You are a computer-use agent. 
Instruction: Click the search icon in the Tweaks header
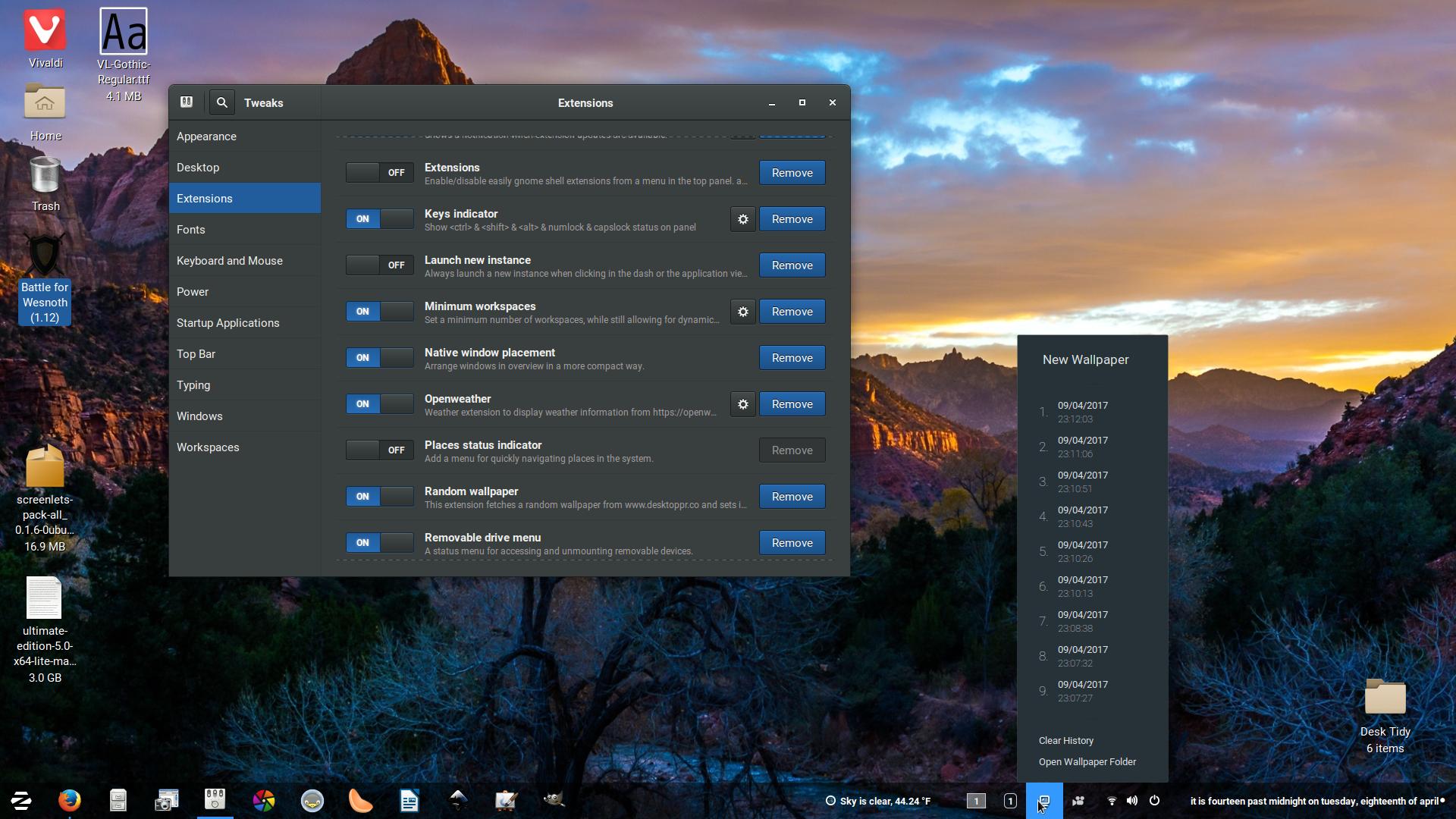(x=221, y=102)
